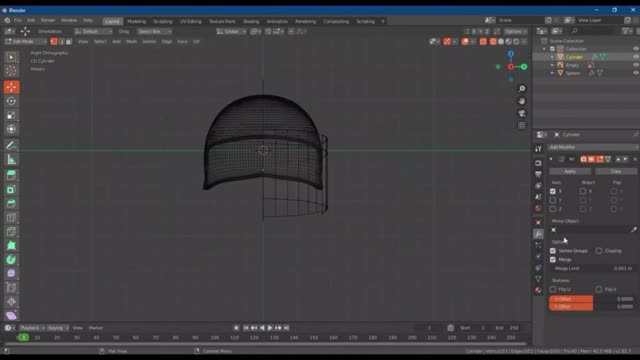This screenshot has height=360, width=640.
Task: Open the UV Editing workspace tab
Action: click(x=191, y=21)
